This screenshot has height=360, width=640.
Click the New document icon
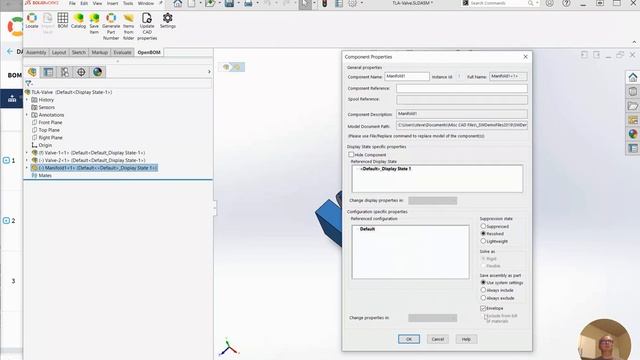click(x=191, y=4)
